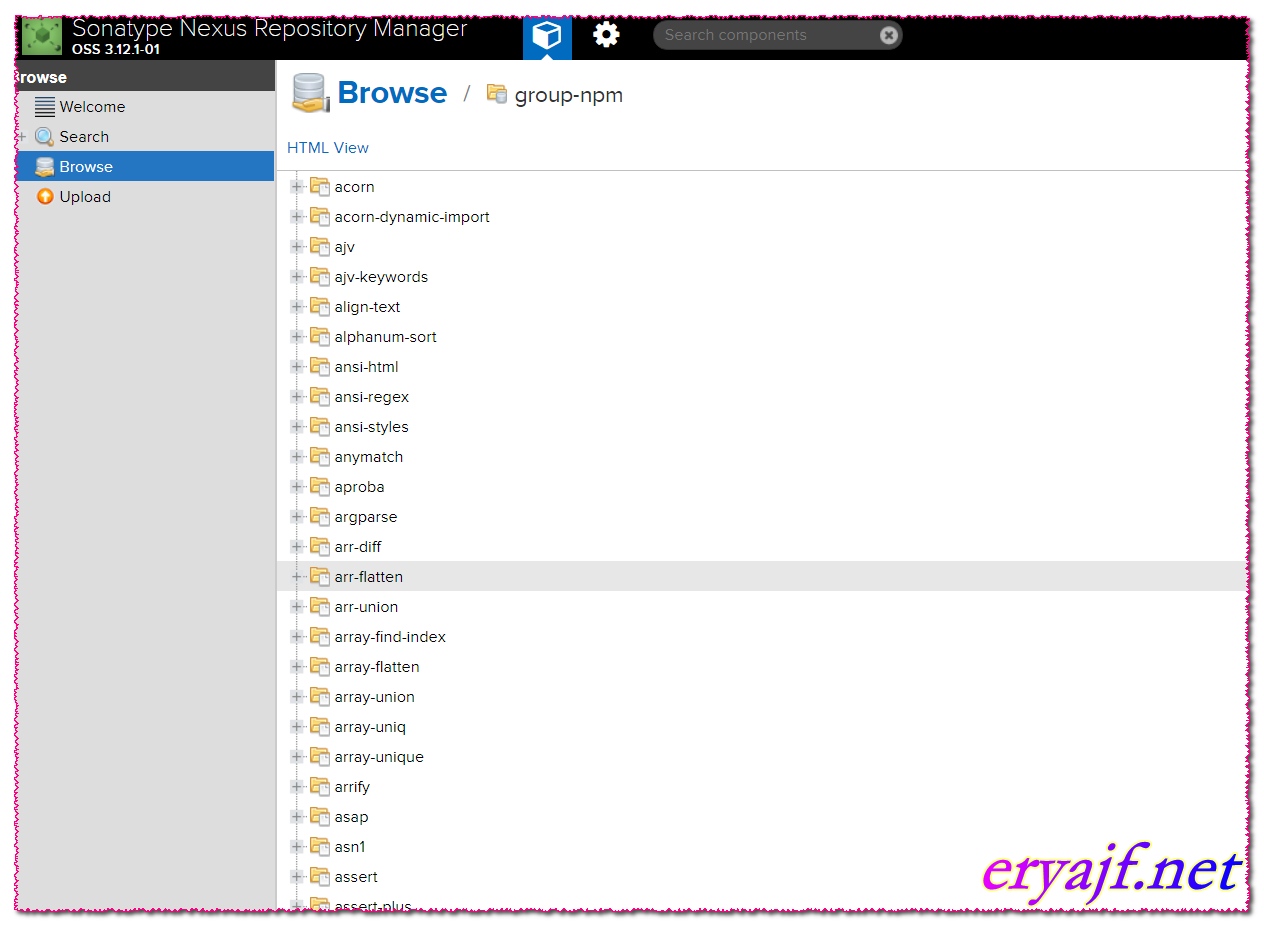
Task: Expand the assert folder
Action: click(x=297, y=877)
